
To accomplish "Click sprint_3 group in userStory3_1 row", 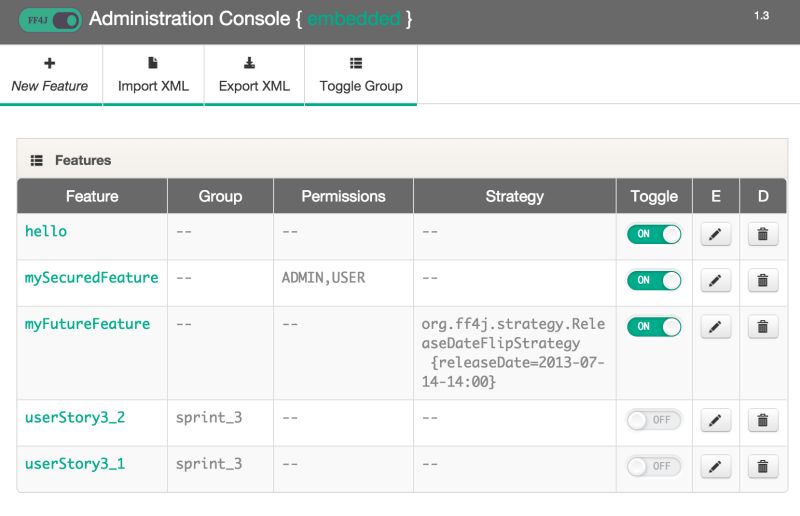I will pyautogui.click(x=209, y=464).
